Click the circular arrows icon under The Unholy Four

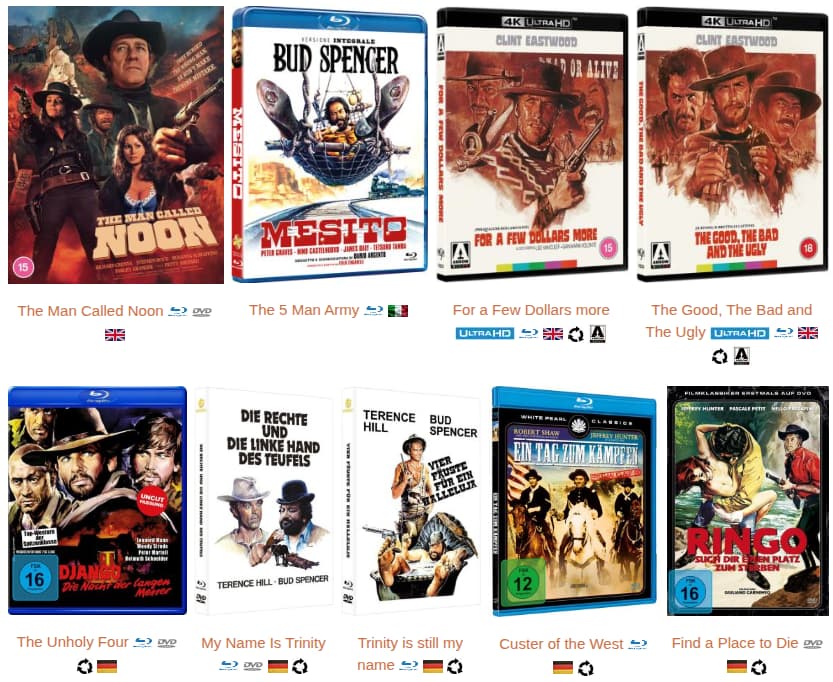point(85,666)
